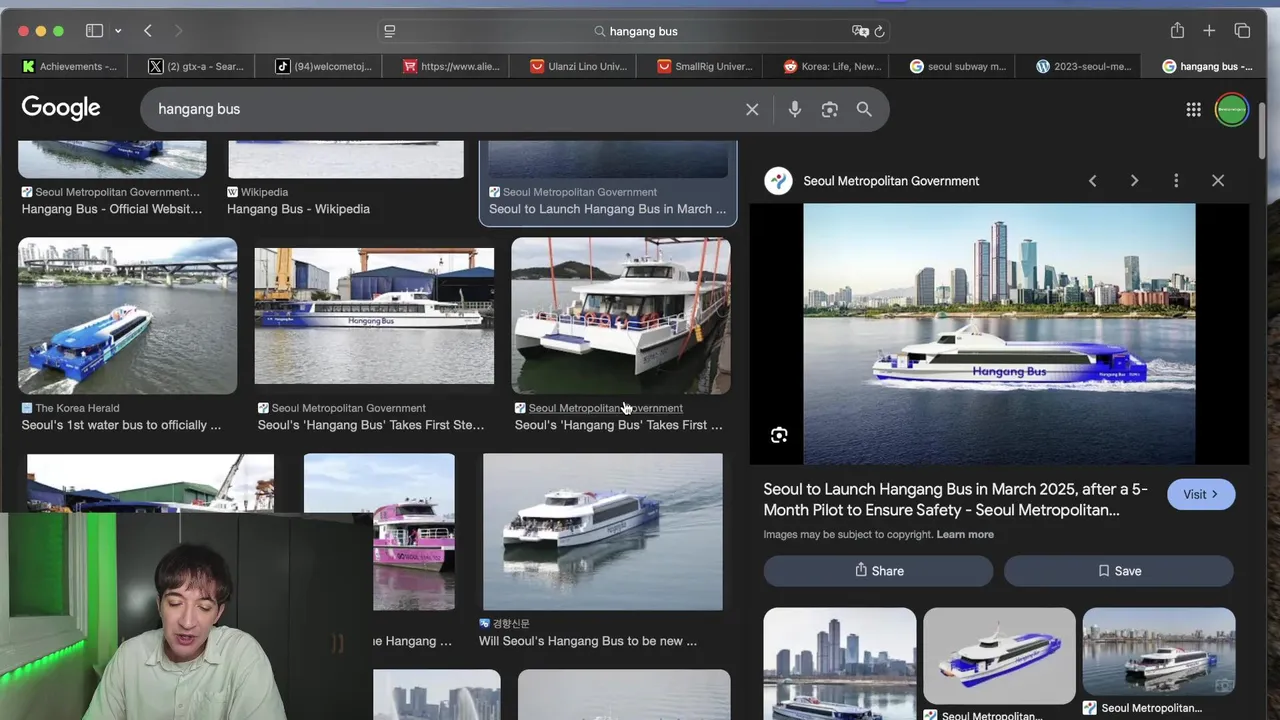Open related rendered blue-white ferry image
The width and height of the screenshot is (1280, 720).
(999, 656)
